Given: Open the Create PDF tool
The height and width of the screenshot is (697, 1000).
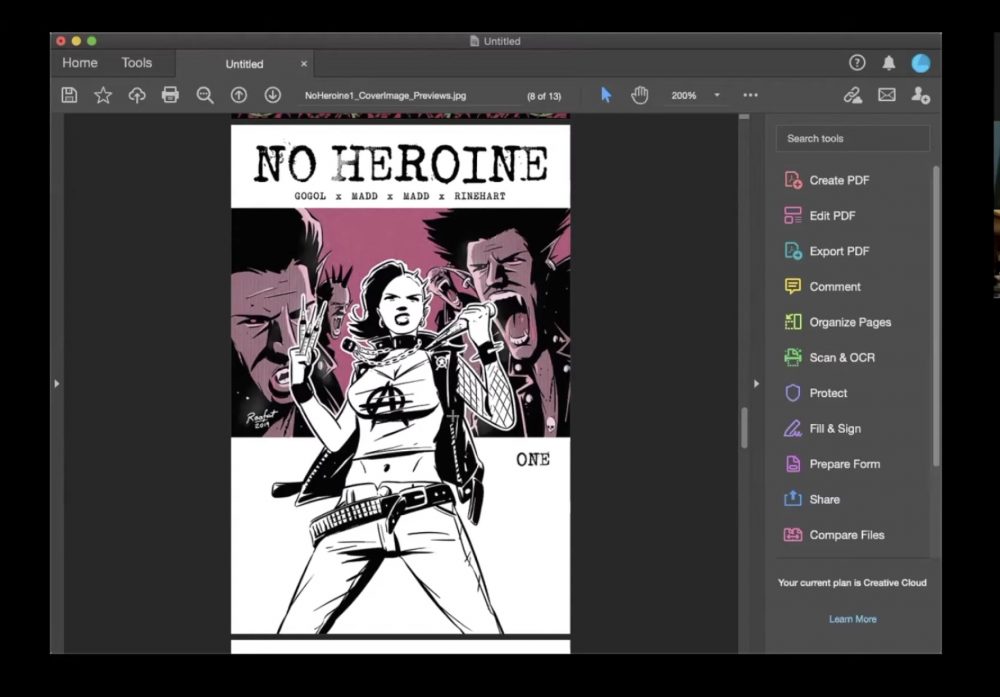Looking at the screenshot, I should coord(827,180).
